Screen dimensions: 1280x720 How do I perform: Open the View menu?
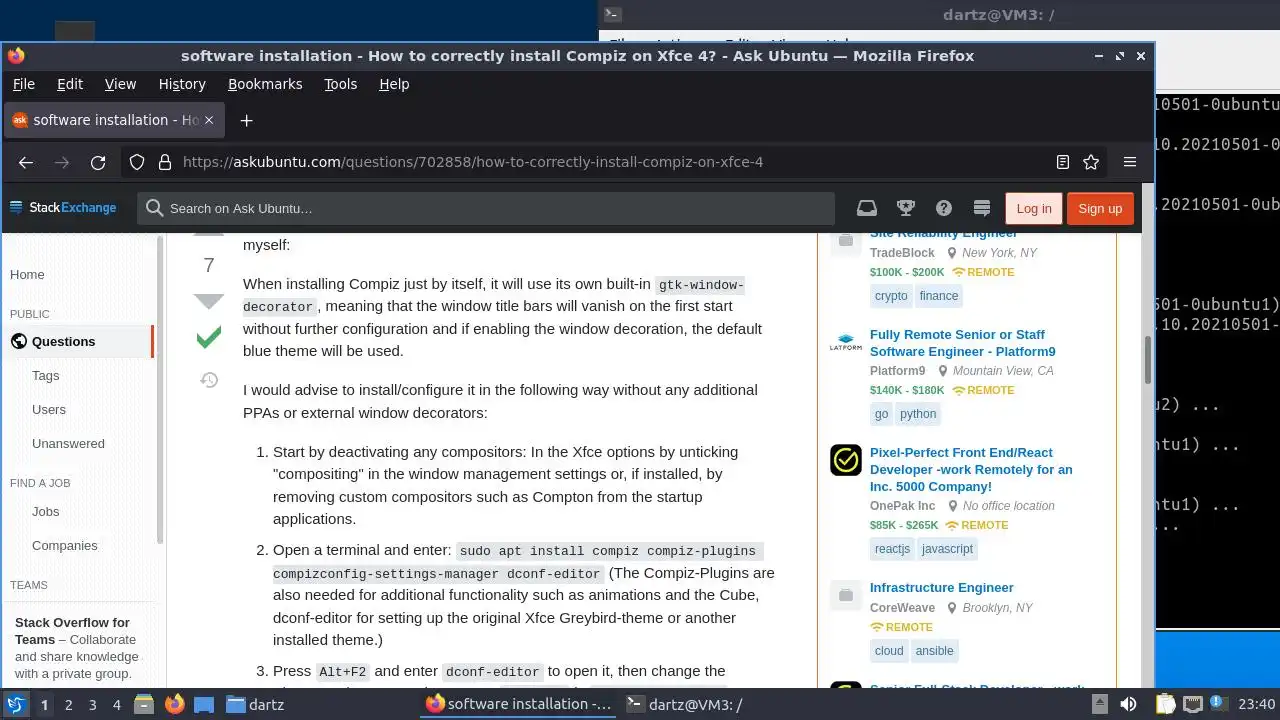120,84
